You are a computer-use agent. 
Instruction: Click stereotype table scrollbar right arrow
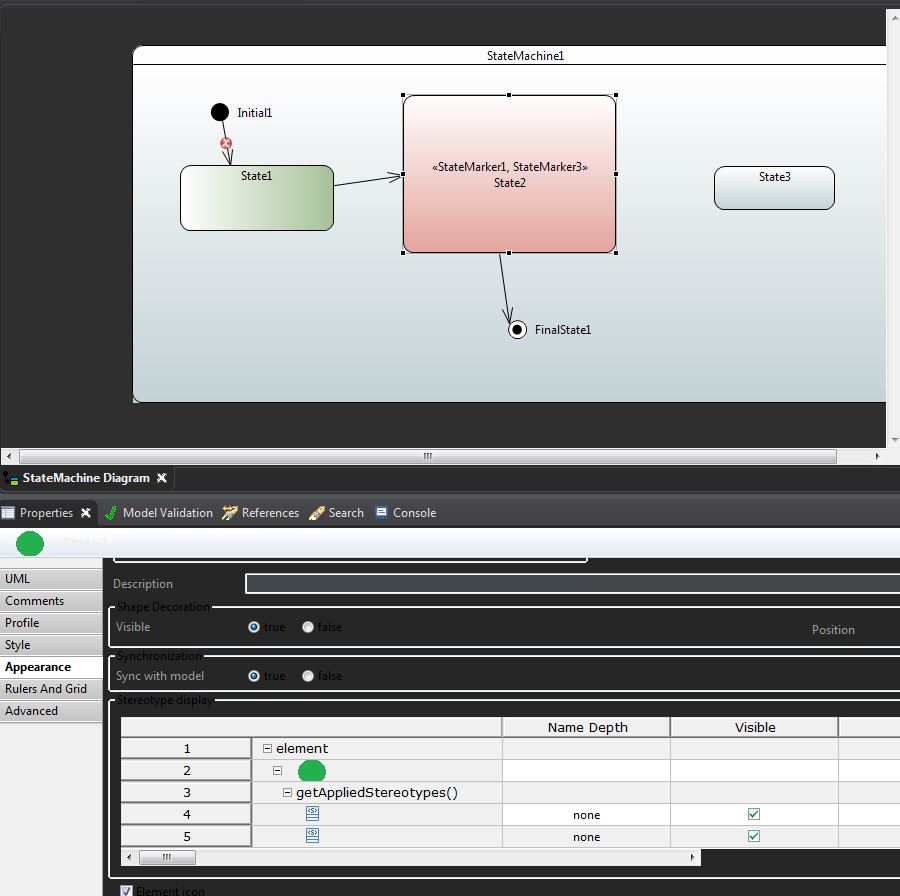pos(692,857)
